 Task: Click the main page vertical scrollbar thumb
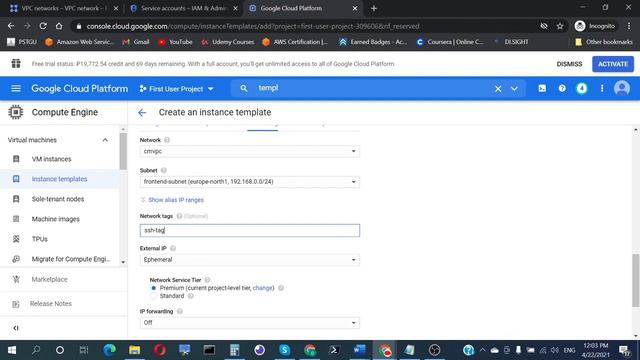tap(636, 280)
